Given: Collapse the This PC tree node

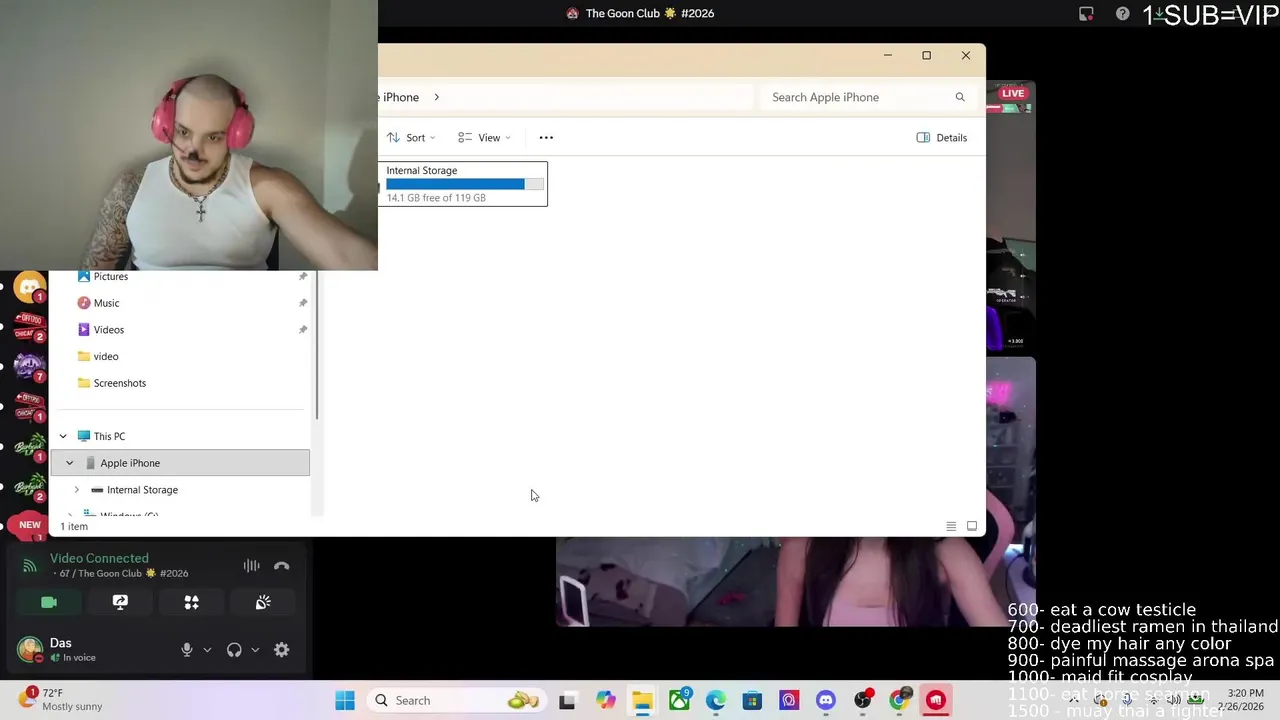Looking at the screenshot, I should click(63, 436).
